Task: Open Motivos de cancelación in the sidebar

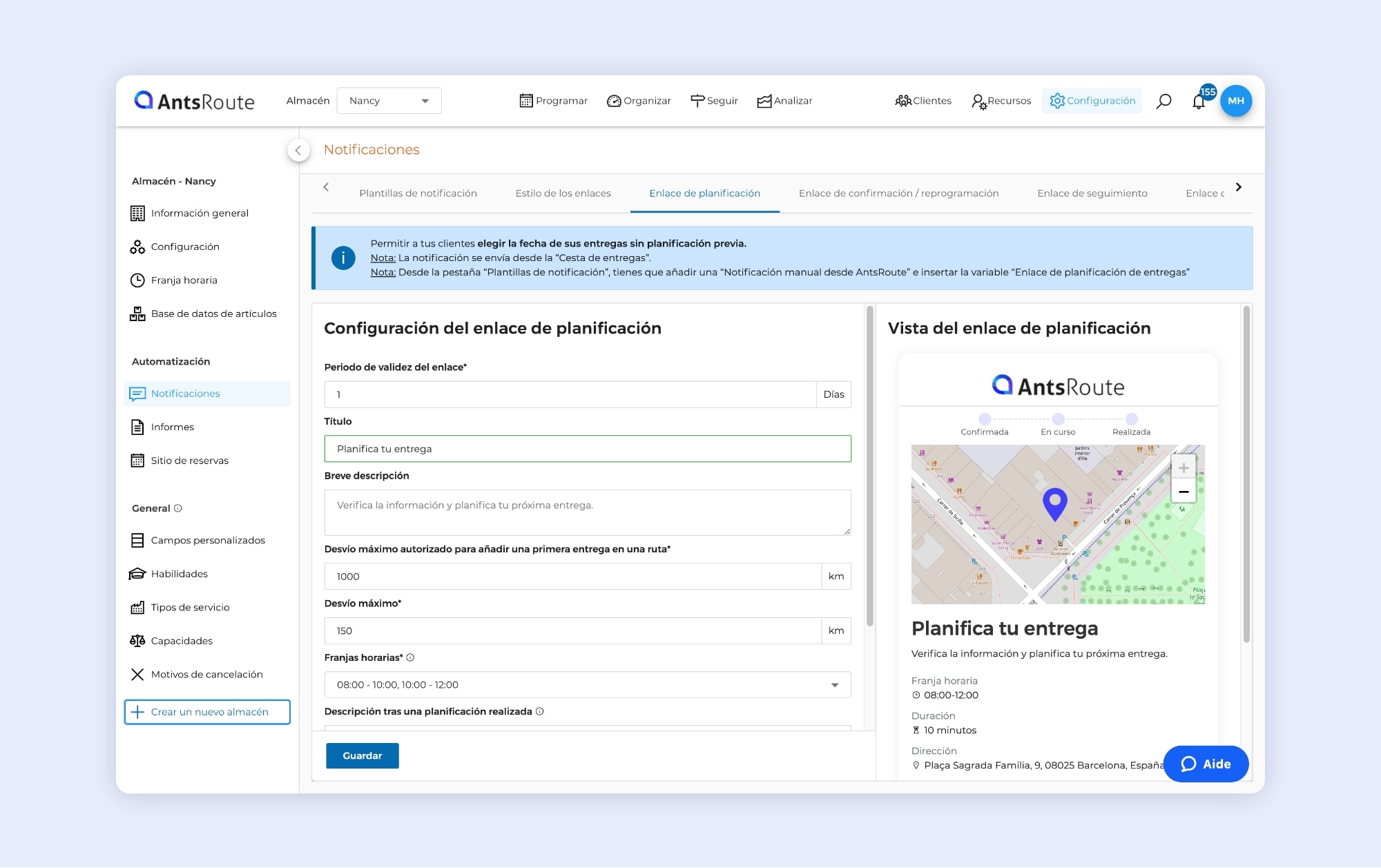Action: click(206, 674)
